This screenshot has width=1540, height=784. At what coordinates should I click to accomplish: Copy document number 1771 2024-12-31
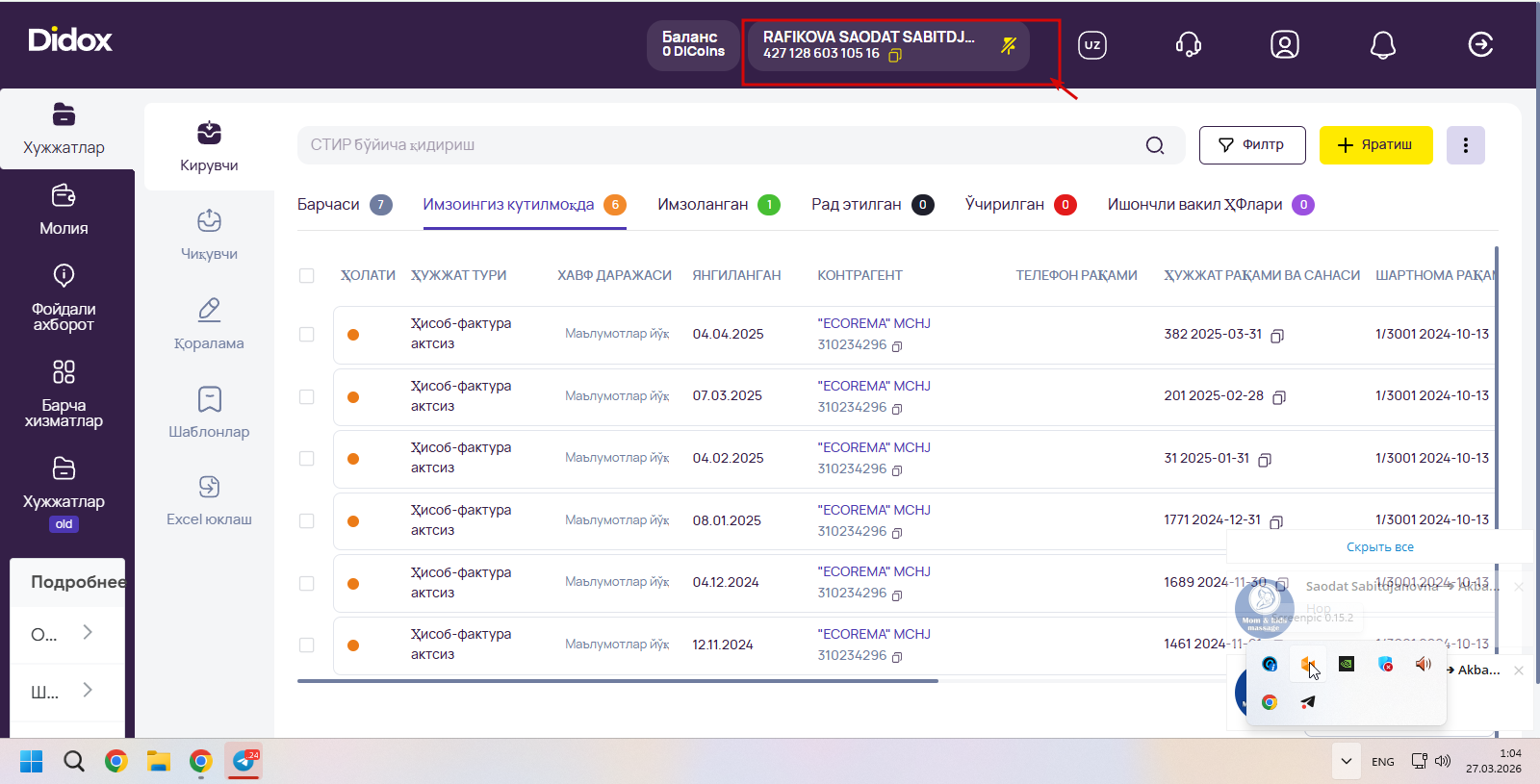click(x=1276, y=521)
